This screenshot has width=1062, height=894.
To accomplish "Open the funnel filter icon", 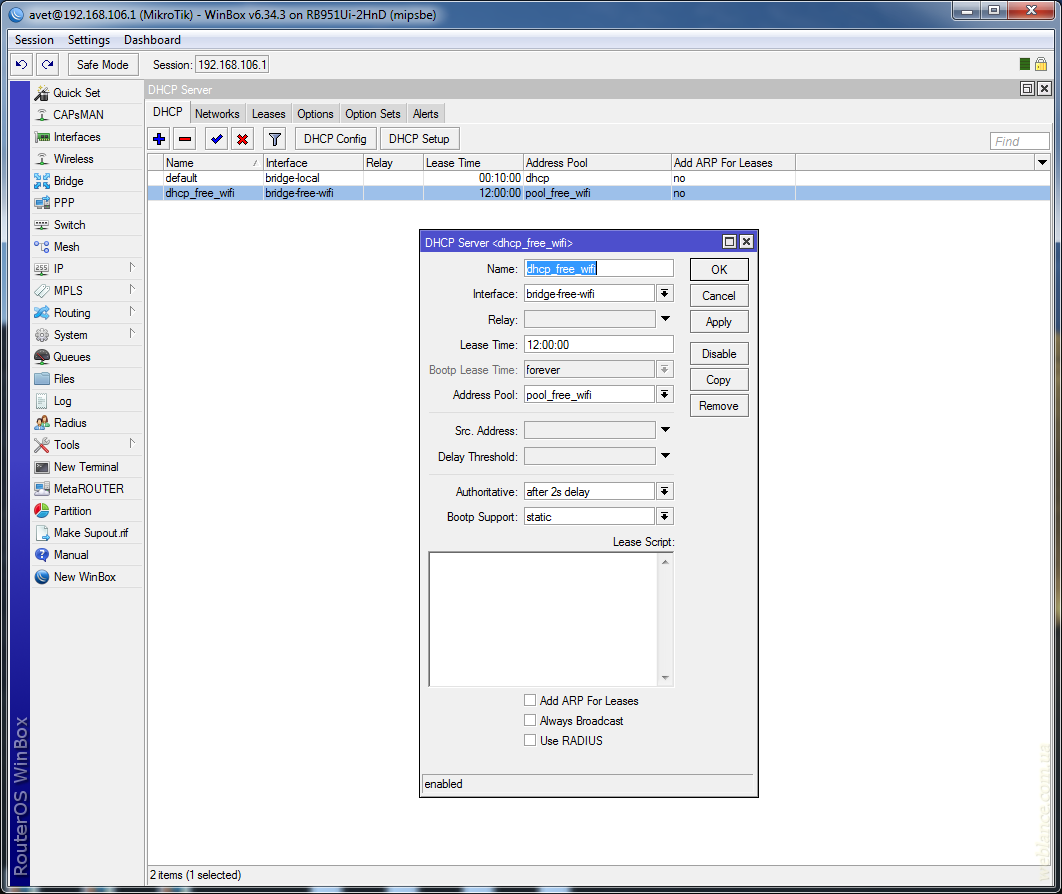I will click(x=275, y=139).
